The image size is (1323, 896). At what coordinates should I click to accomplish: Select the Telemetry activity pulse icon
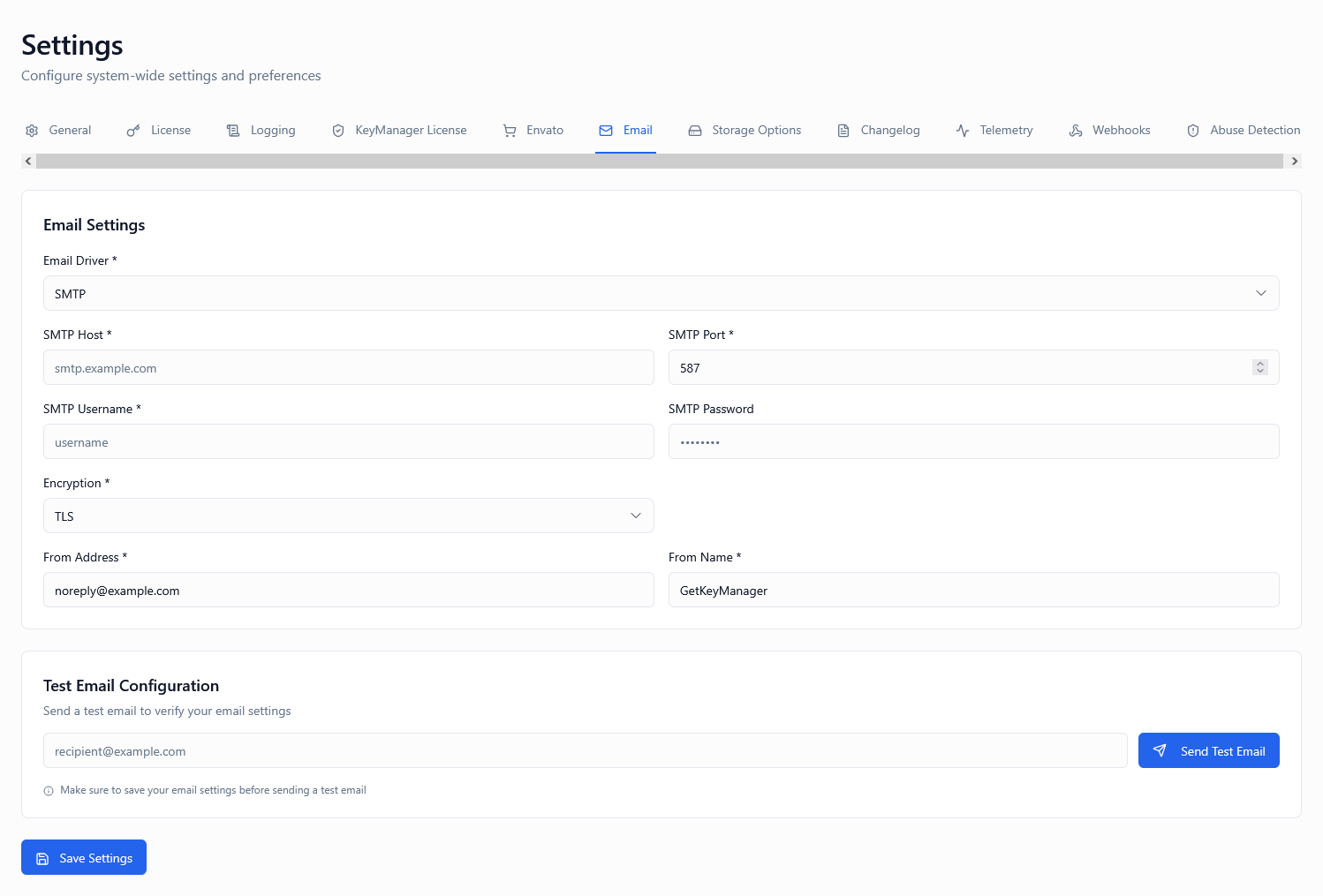tap(963, 130)
